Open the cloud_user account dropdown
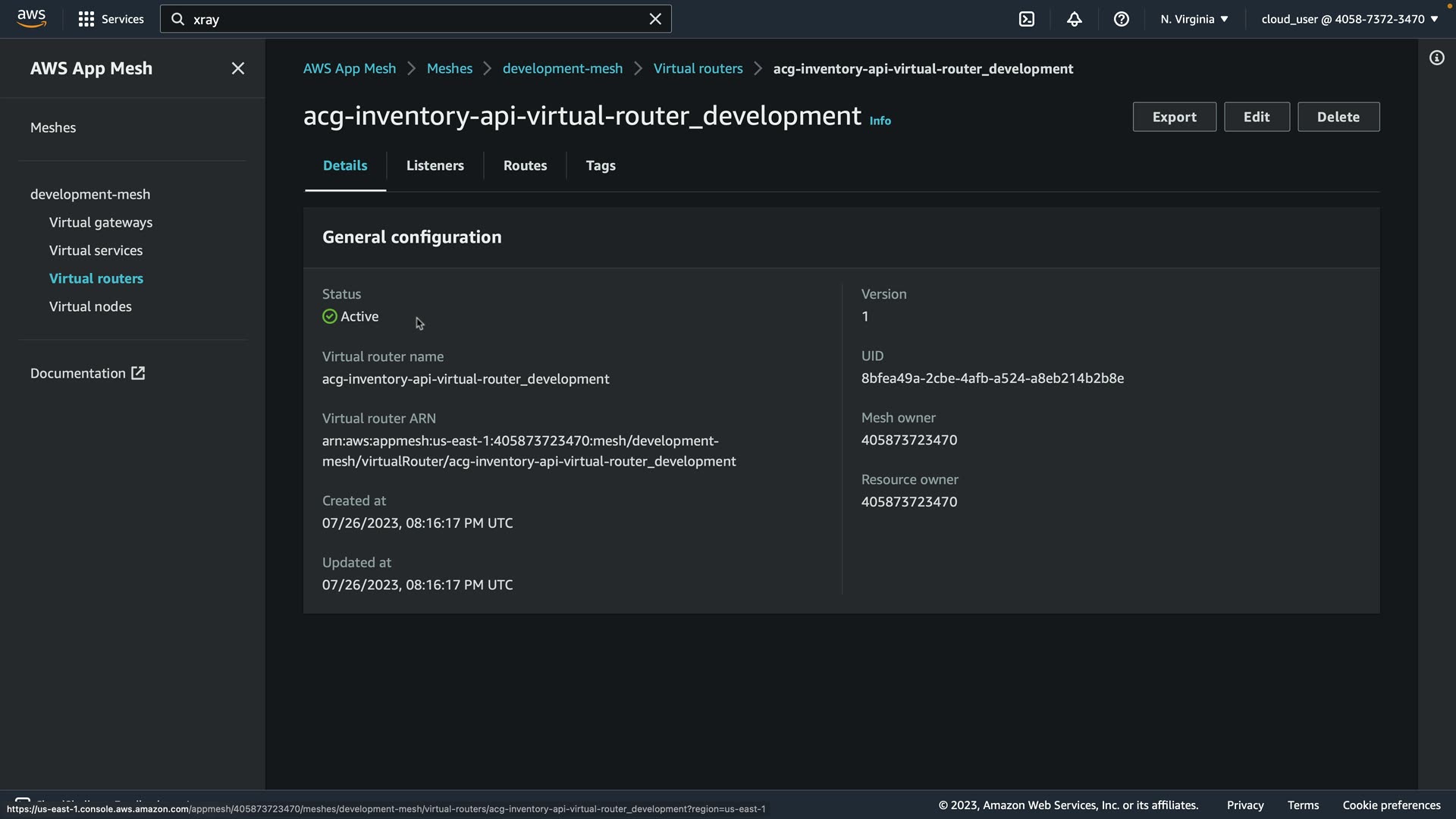 [1349, 19]
